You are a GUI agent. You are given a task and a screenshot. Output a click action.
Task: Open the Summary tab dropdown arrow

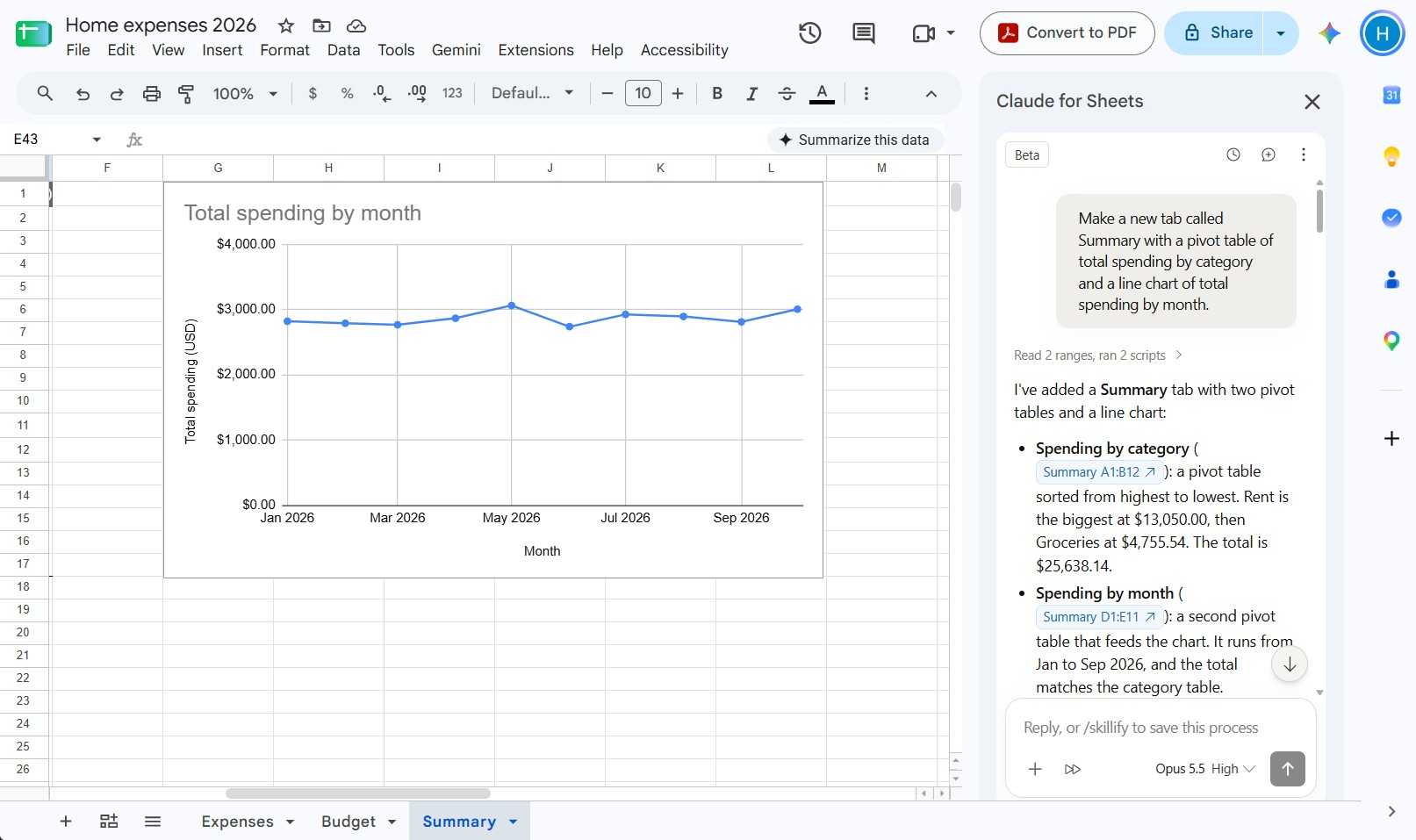pyautogui.click(x=513, y=822)
